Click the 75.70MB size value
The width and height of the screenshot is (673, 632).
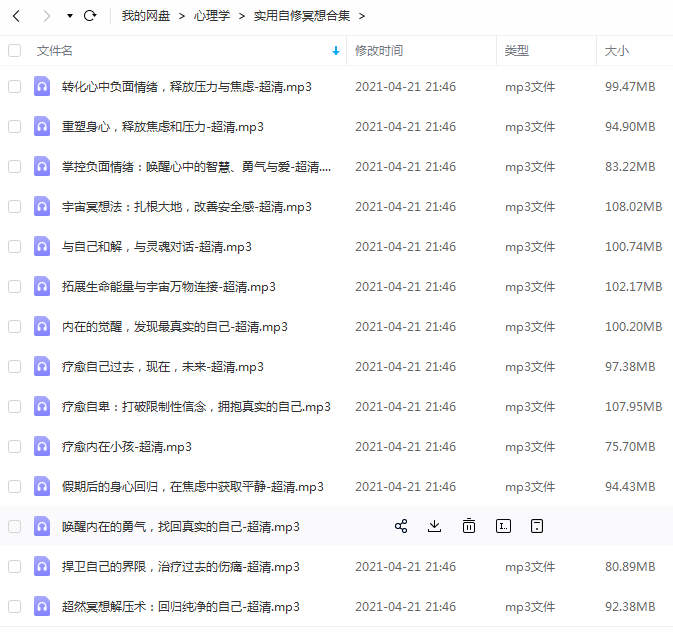point(630,447)
